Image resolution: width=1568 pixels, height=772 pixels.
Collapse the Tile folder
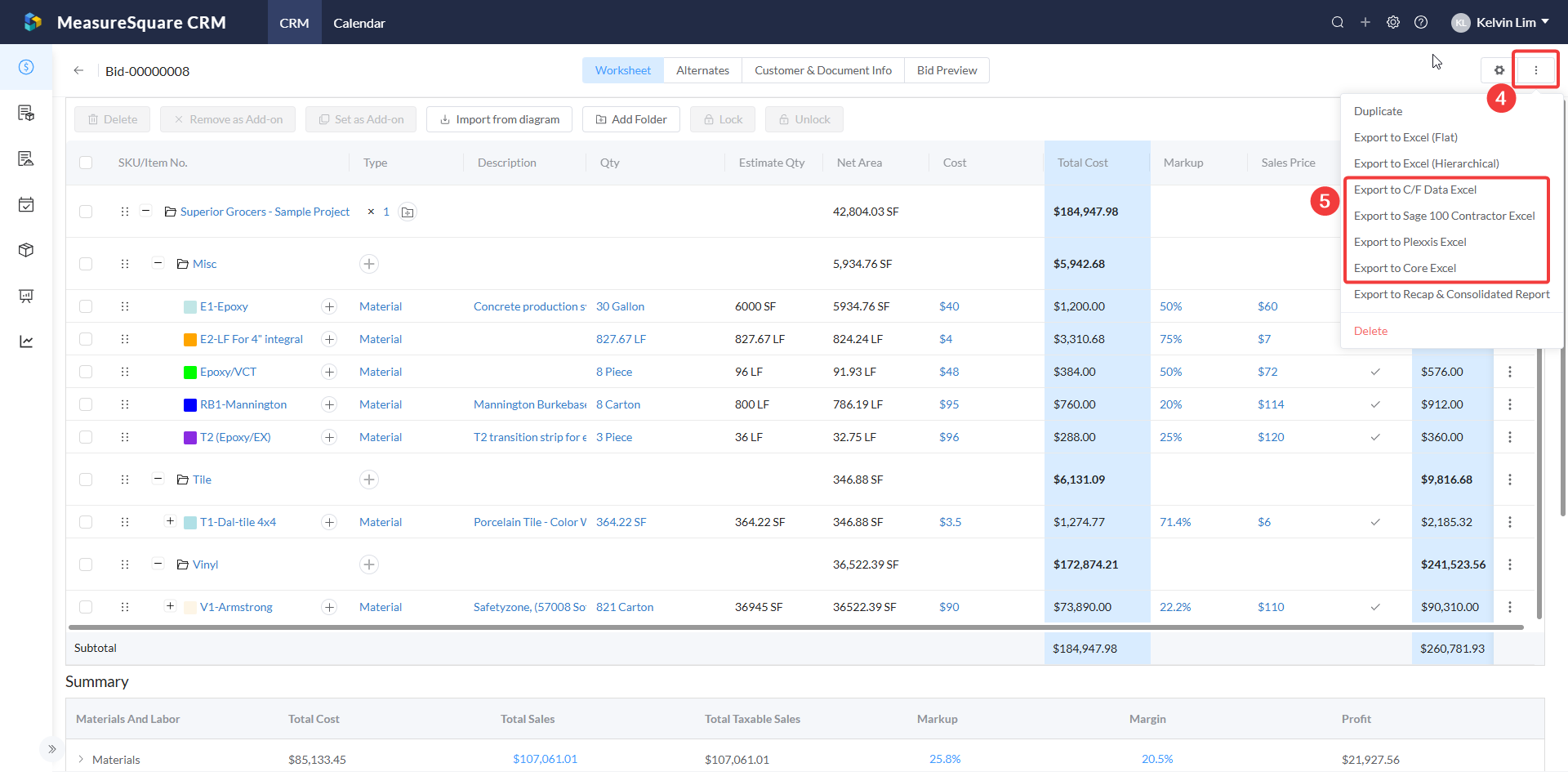(158, 479)
